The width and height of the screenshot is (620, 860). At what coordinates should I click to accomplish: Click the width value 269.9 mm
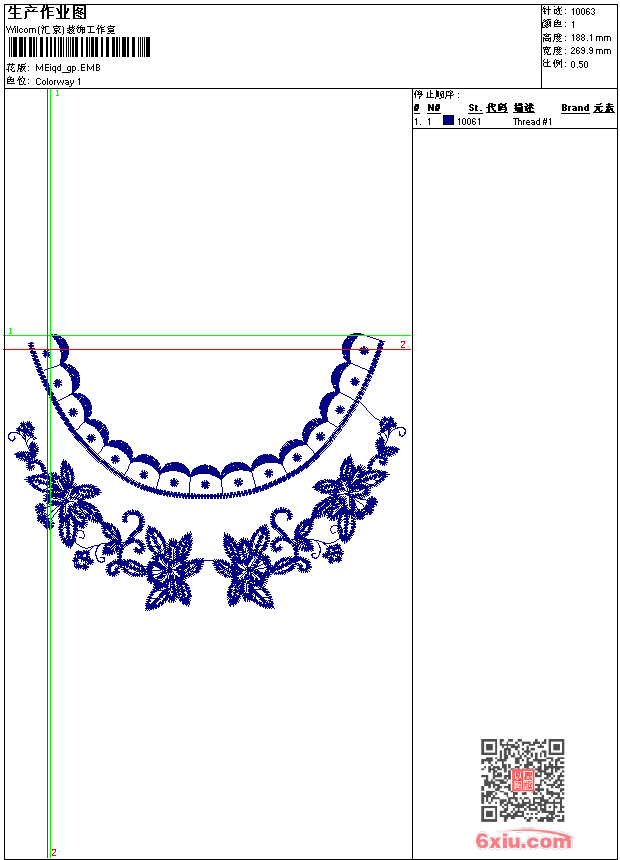point(590,51)
